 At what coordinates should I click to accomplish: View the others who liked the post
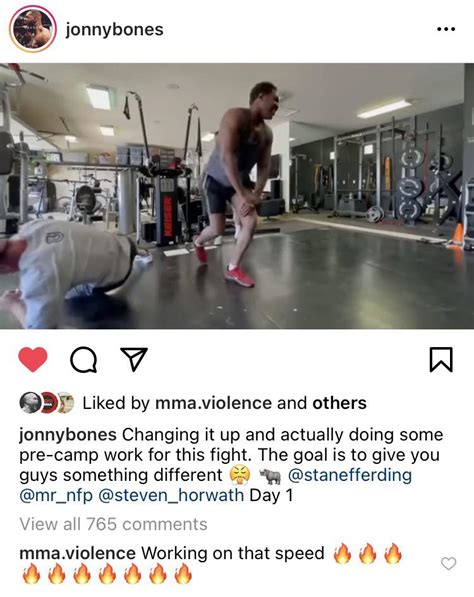click(x=339, y=403)
